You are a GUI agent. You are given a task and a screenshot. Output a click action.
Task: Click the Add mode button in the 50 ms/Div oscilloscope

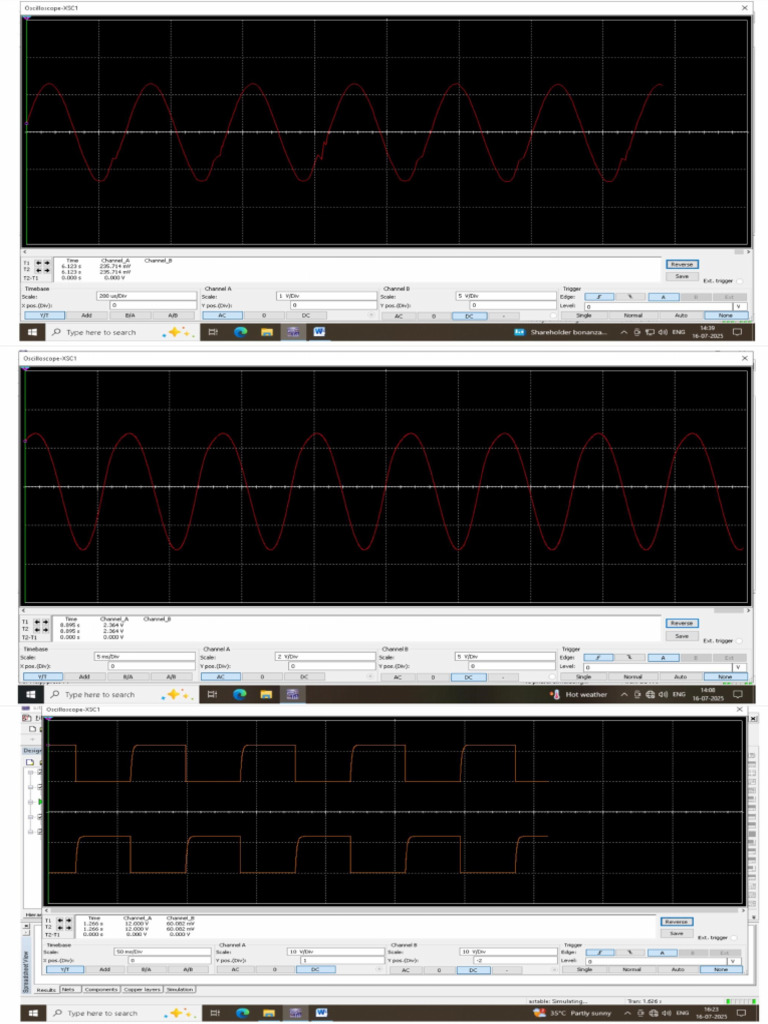click(104, 970)
